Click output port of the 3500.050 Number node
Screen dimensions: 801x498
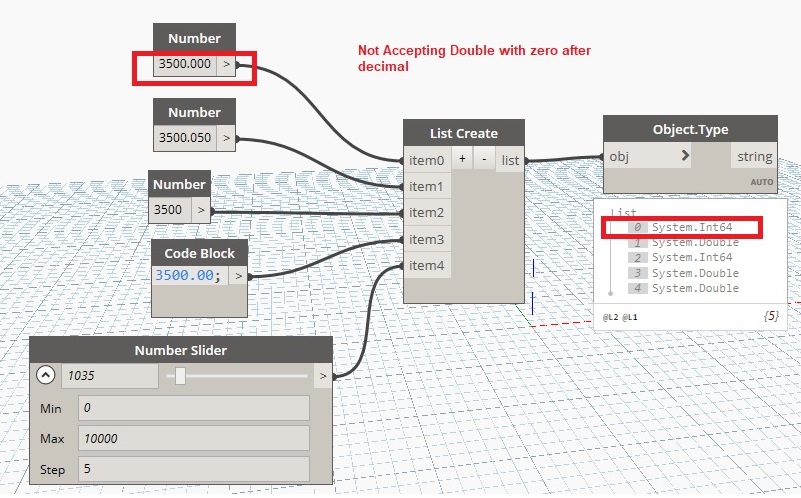(x=226, y=138)
